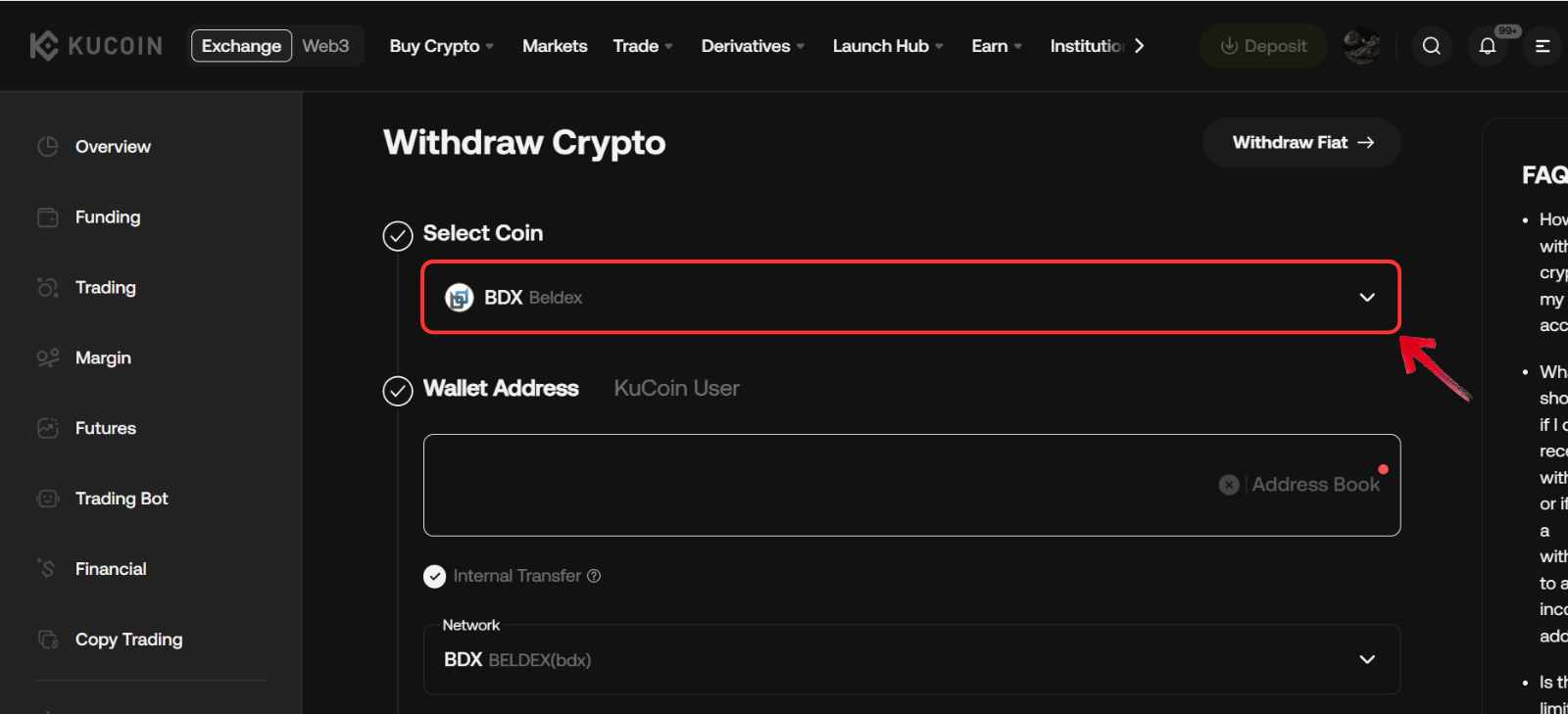Open the profile avatar menu
The width and height of the screenshot is (1568, 714).
[x=1362, y=45]
